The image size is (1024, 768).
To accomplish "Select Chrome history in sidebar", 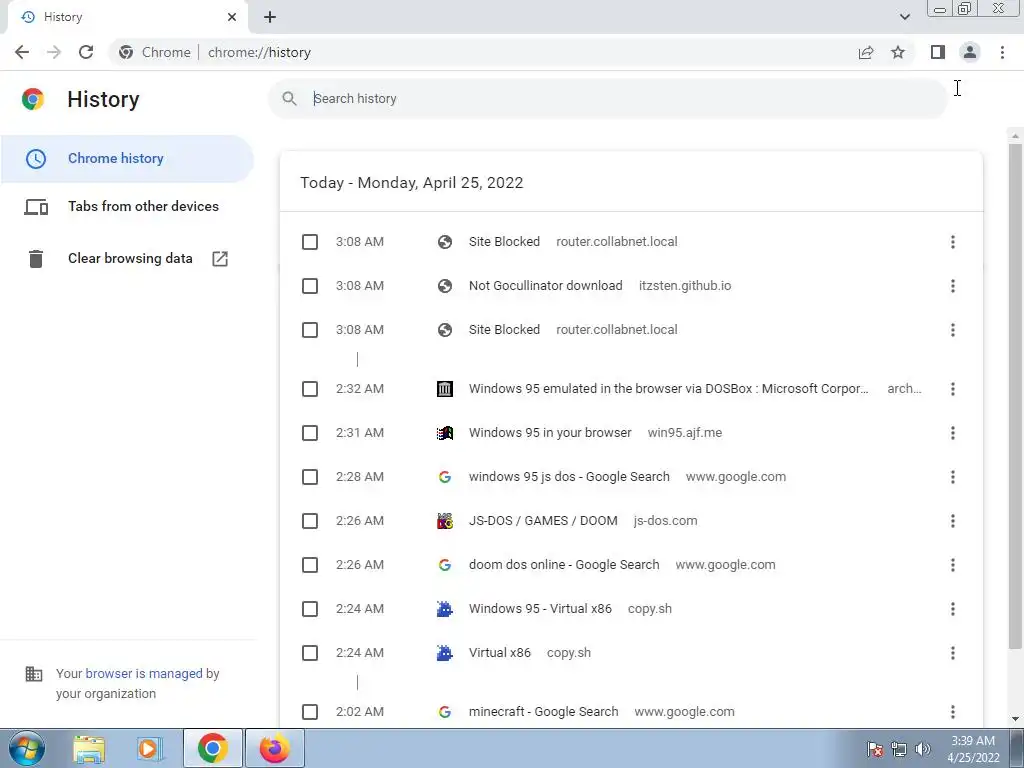I will [x=127, y=159].
